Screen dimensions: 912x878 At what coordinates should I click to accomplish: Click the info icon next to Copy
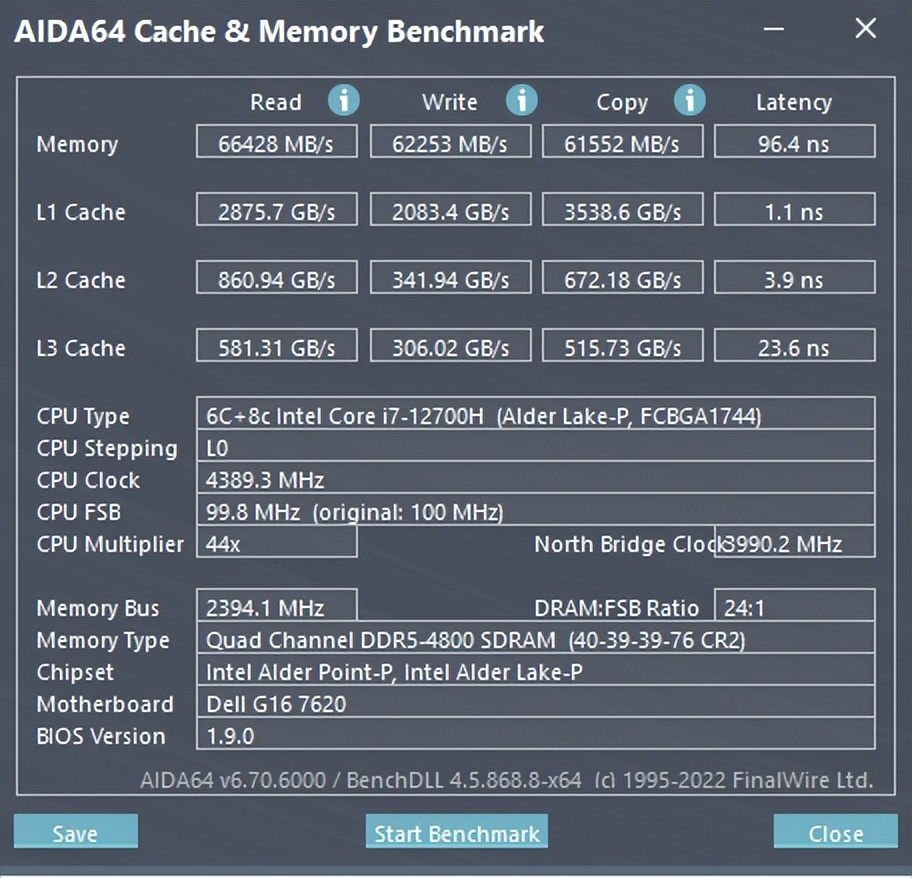(x=689, y=100)
